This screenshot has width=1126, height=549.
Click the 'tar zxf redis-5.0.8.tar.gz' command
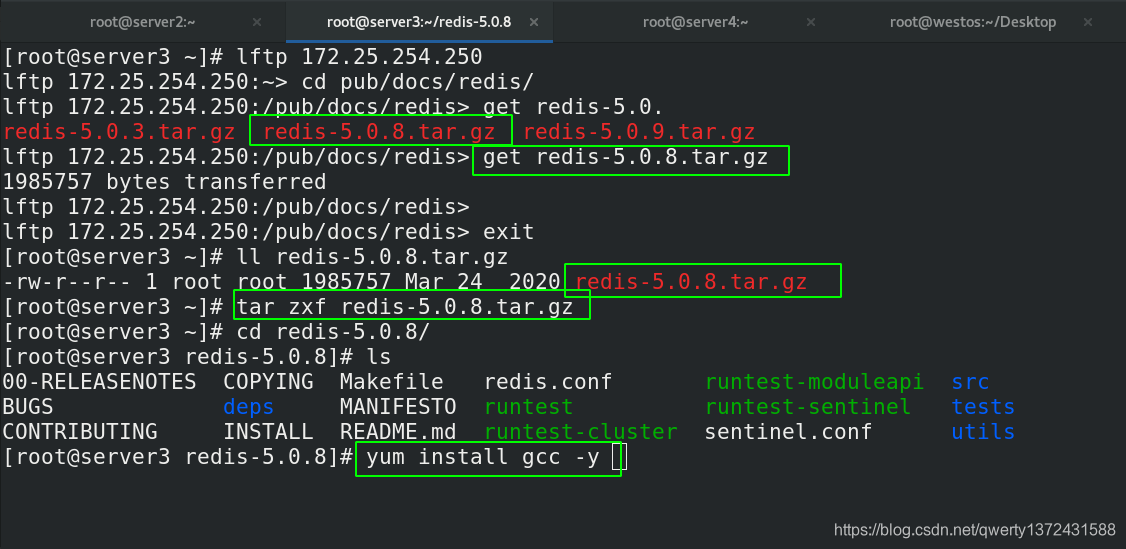(x=405, y=307)
